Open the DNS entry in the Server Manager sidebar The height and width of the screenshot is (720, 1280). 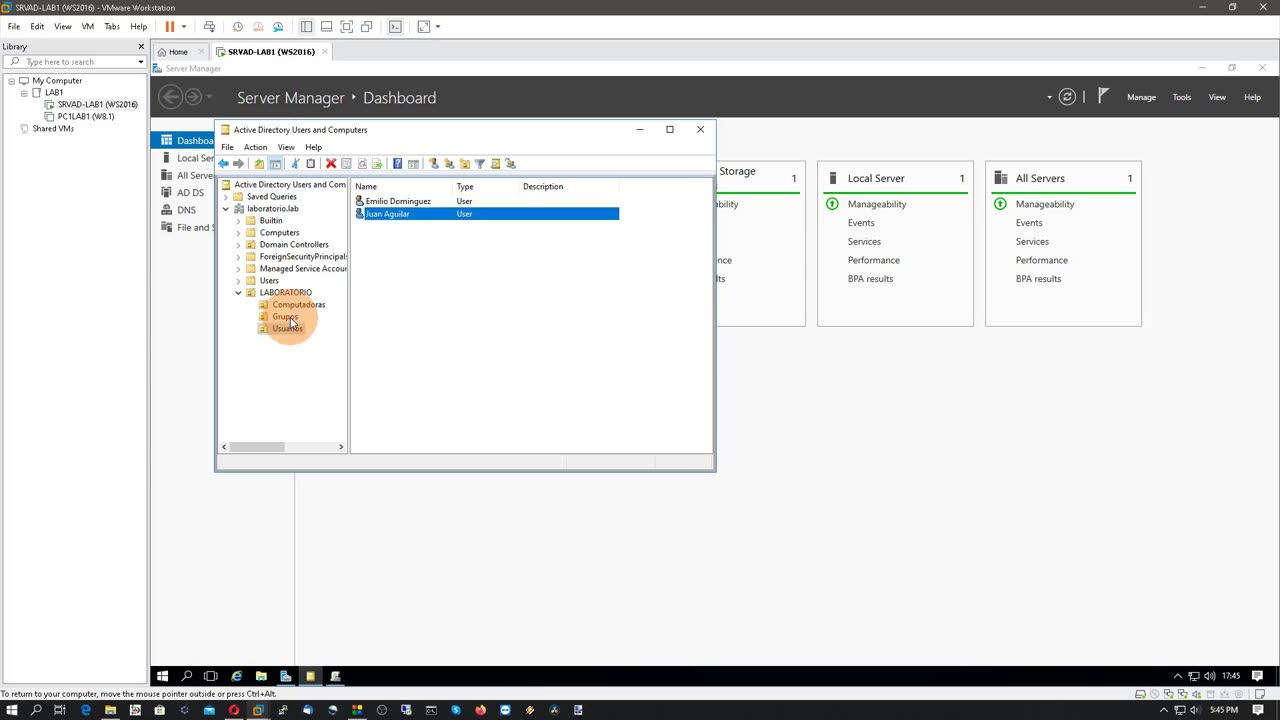[x=186, y=210]
